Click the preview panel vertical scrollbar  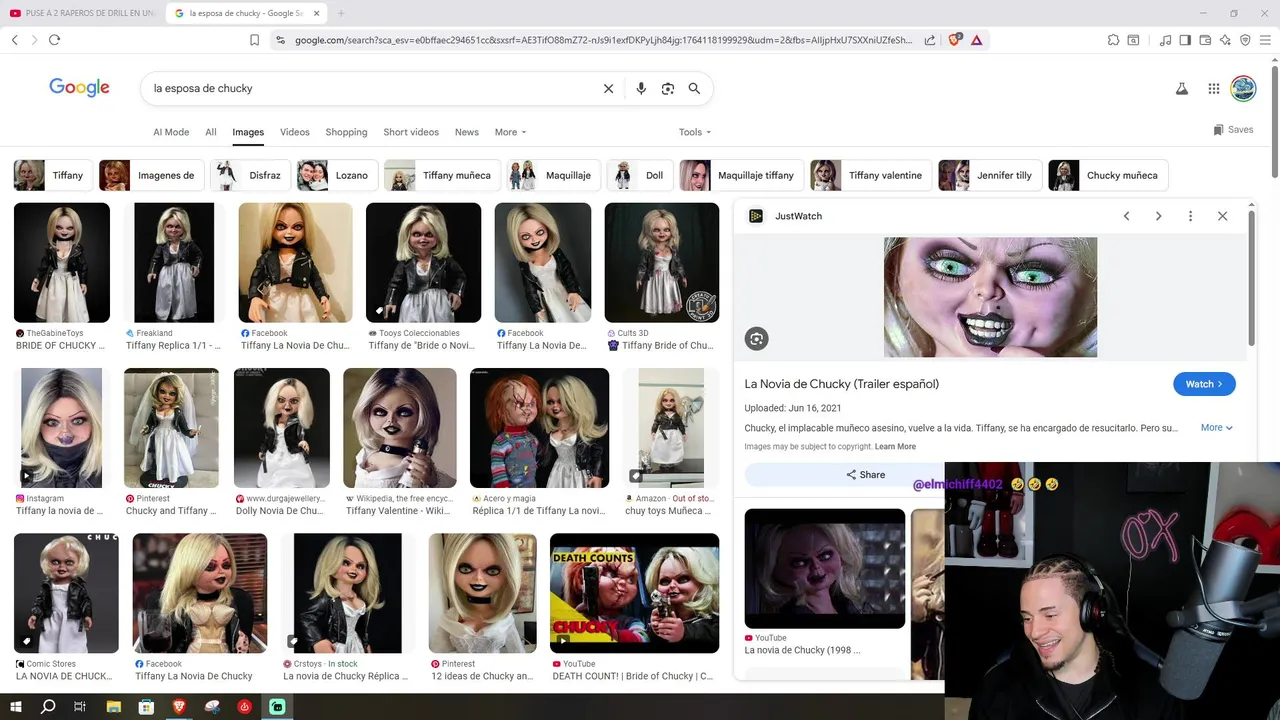(1251, 280)
